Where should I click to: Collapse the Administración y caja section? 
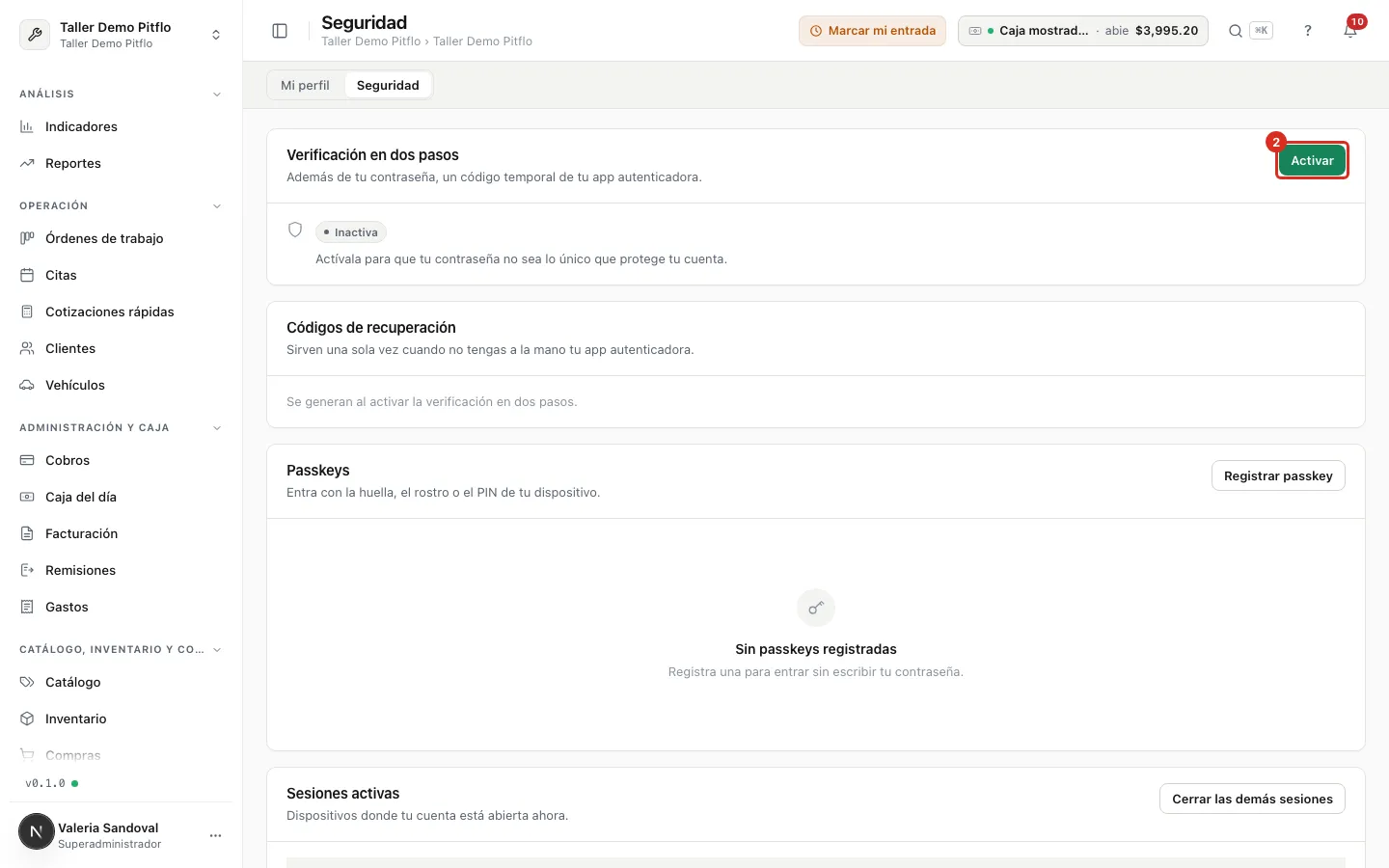[217, 428]
